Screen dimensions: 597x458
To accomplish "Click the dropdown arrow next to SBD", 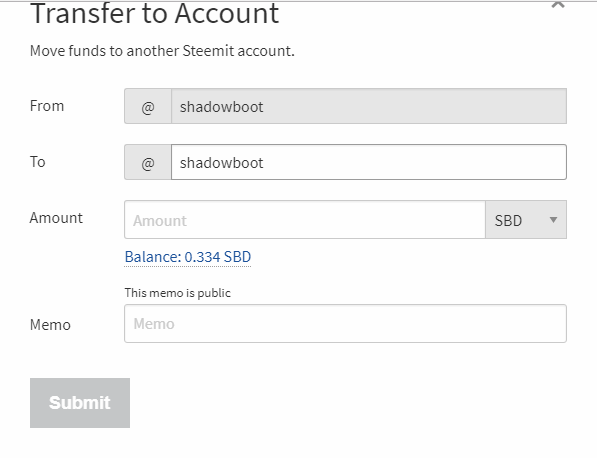I will tap(554, 220).
